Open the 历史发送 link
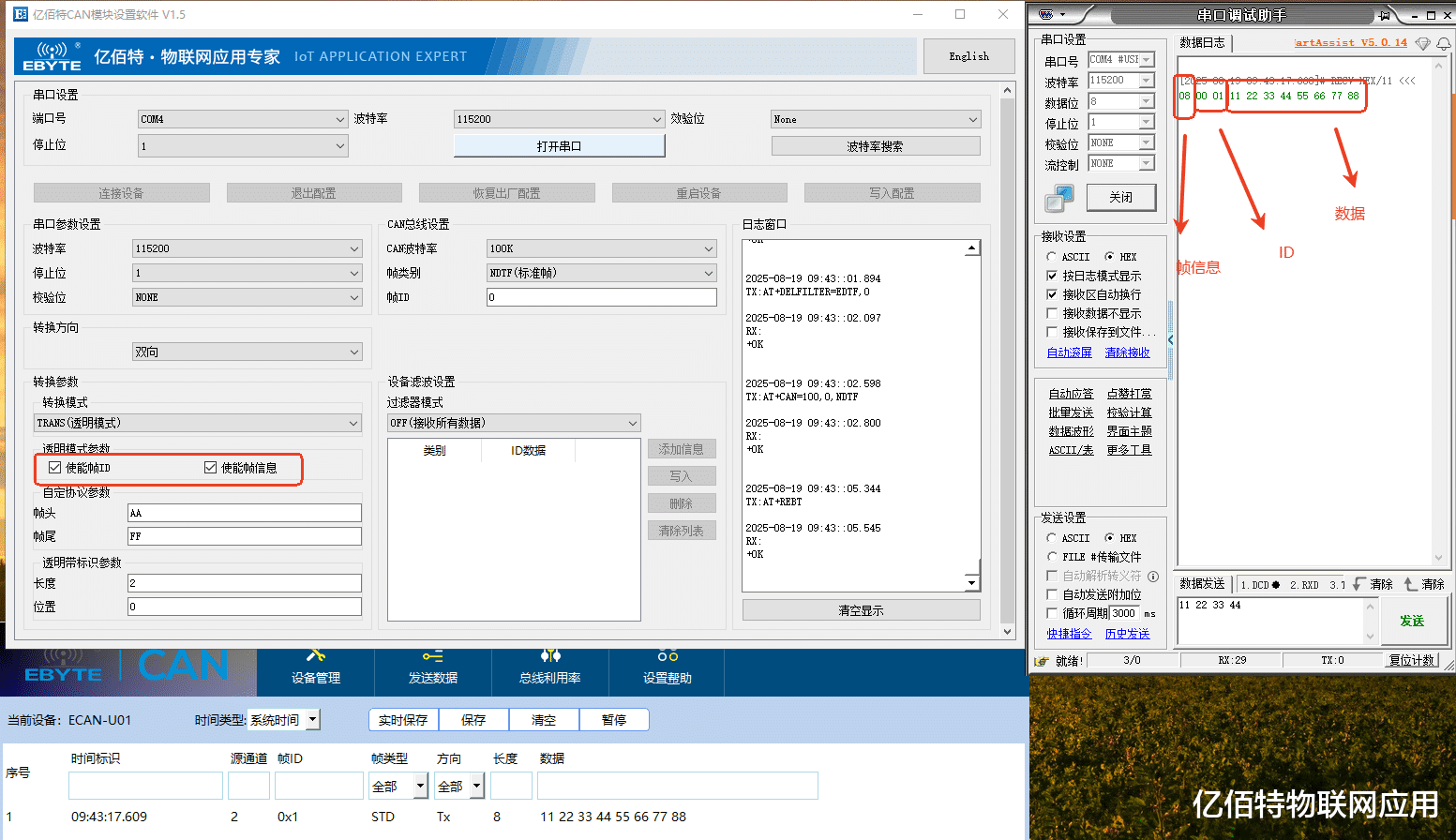This screenshot has width=1456, height=840. point(1127,634)
